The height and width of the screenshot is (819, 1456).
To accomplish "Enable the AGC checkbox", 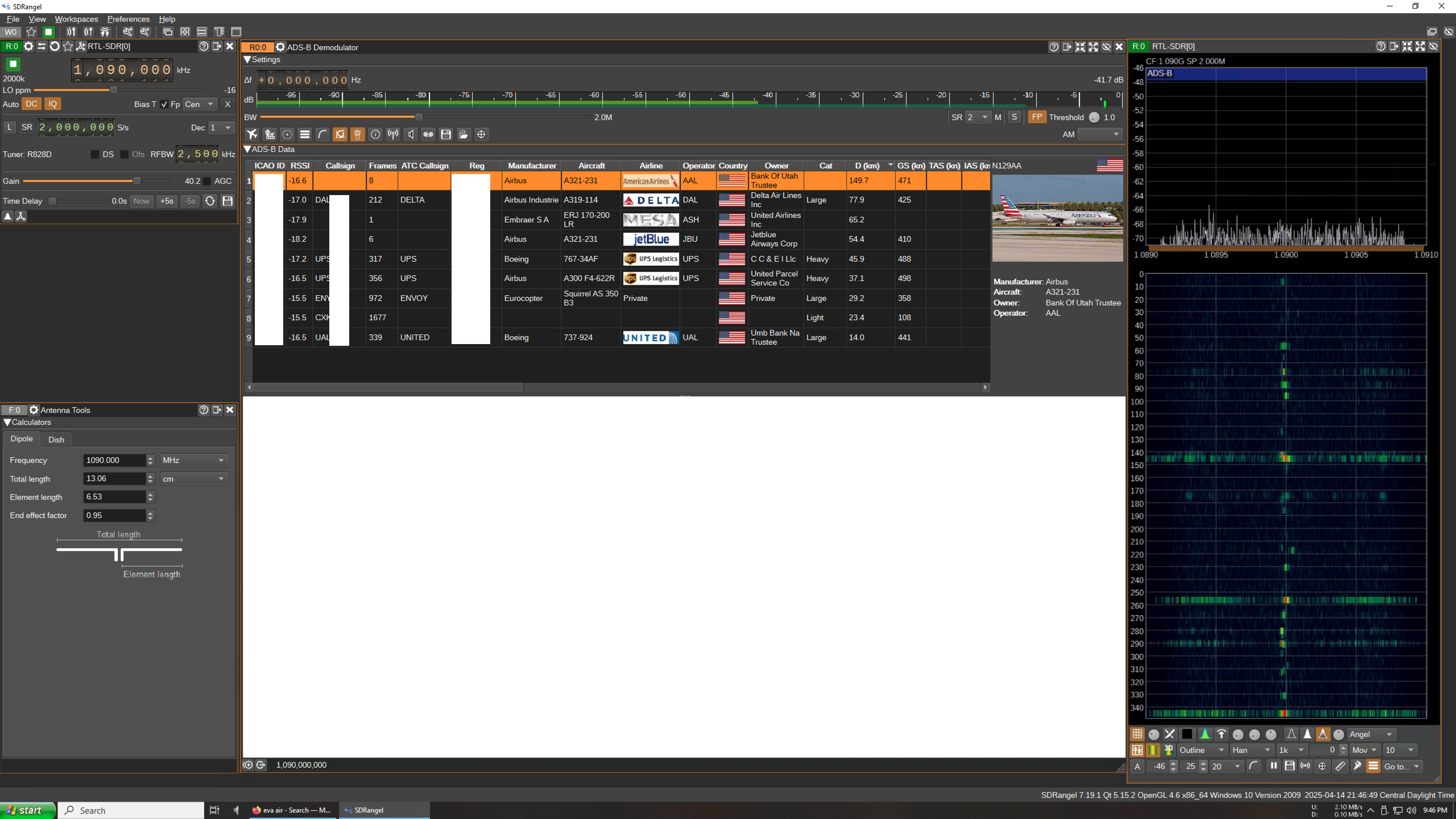I will point(208,181).
